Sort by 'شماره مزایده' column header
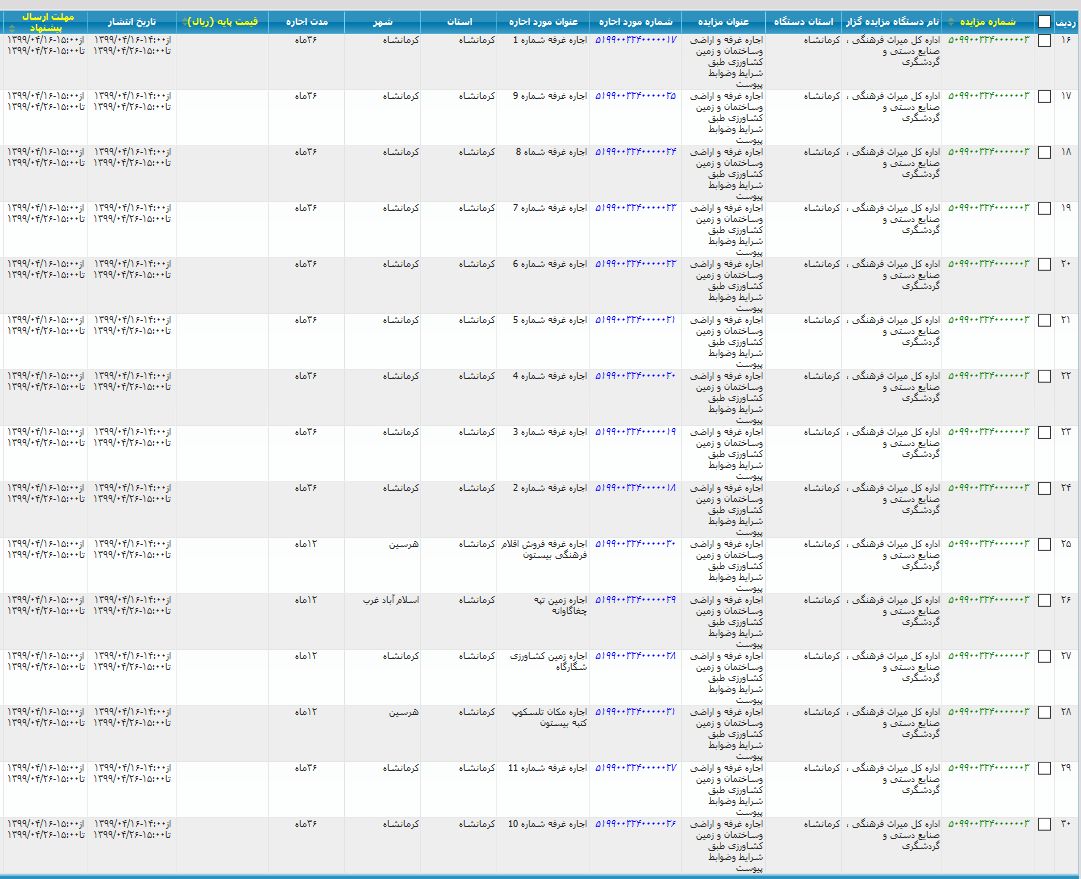 [988, 21]
